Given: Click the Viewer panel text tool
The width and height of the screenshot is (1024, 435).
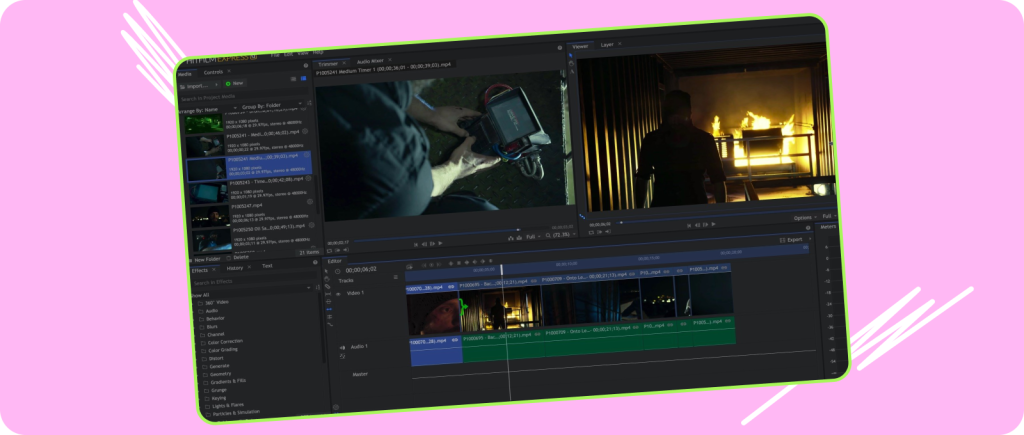Looking at the screenshot, I should tap(571, 71).
